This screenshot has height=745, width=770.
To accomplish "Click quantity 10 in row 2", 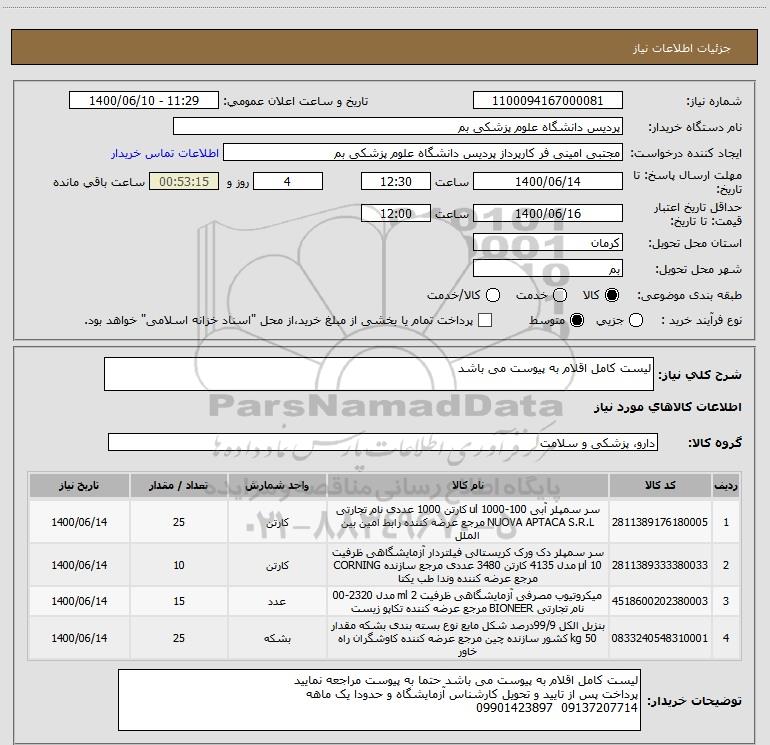I will click(179, 565).
